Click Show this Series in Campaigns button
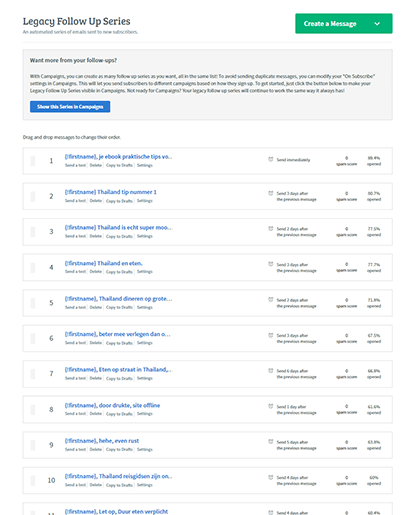Screen dimensions: 415x515 (x=70, y=107)
